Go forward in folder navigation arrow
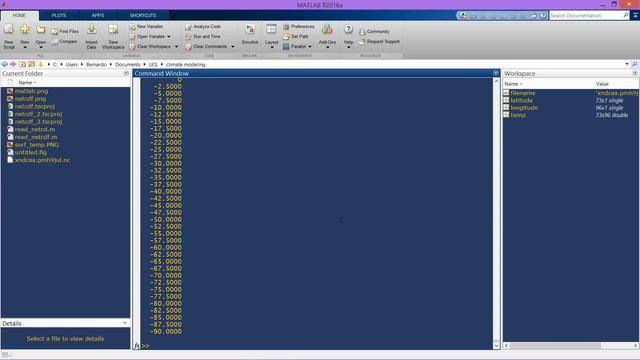Viewport: 640px width, 360px height. (13, 64)
